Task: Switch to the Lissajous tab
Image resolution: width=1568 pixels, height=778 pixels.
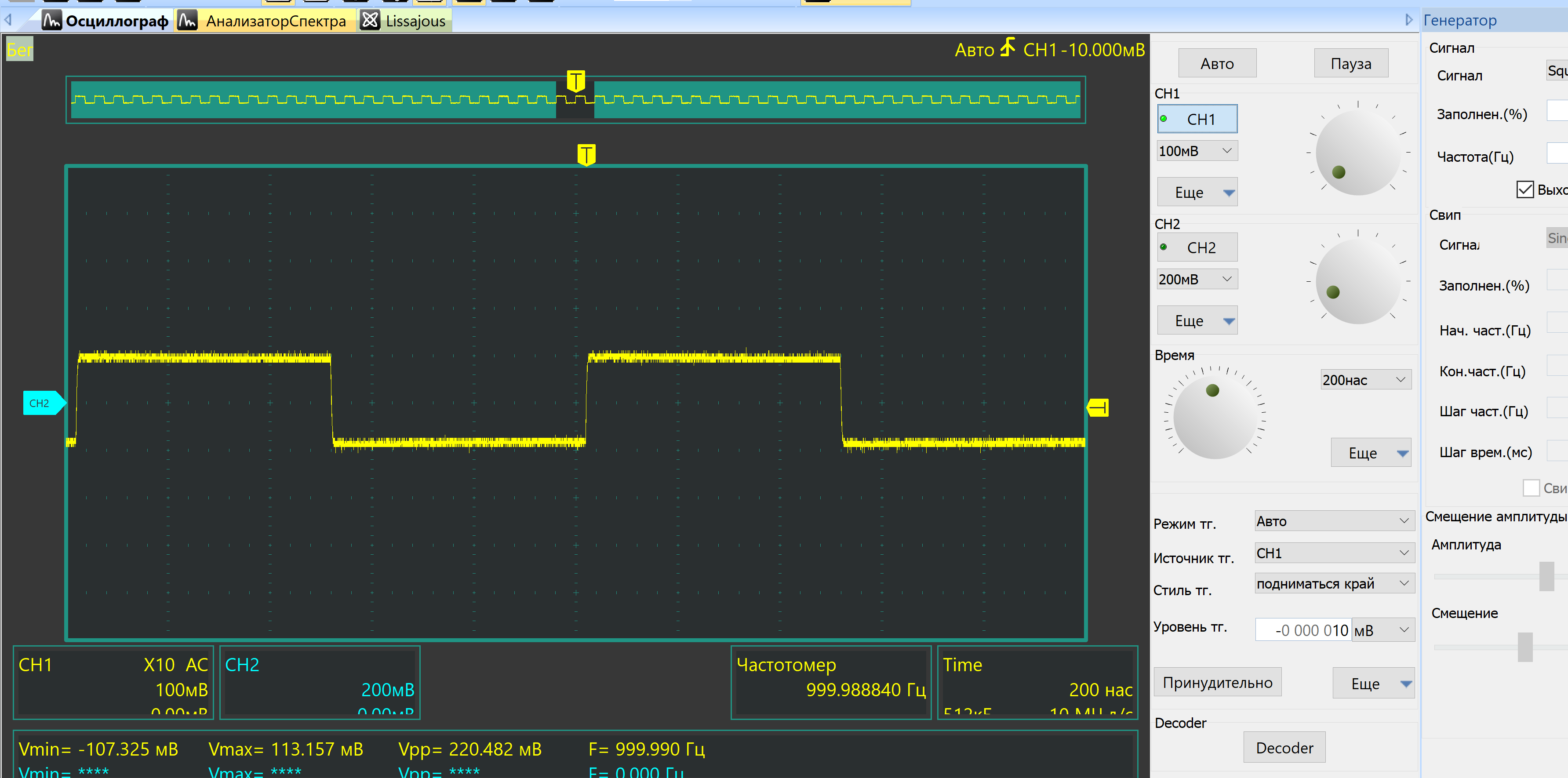Action: (415, 21)
